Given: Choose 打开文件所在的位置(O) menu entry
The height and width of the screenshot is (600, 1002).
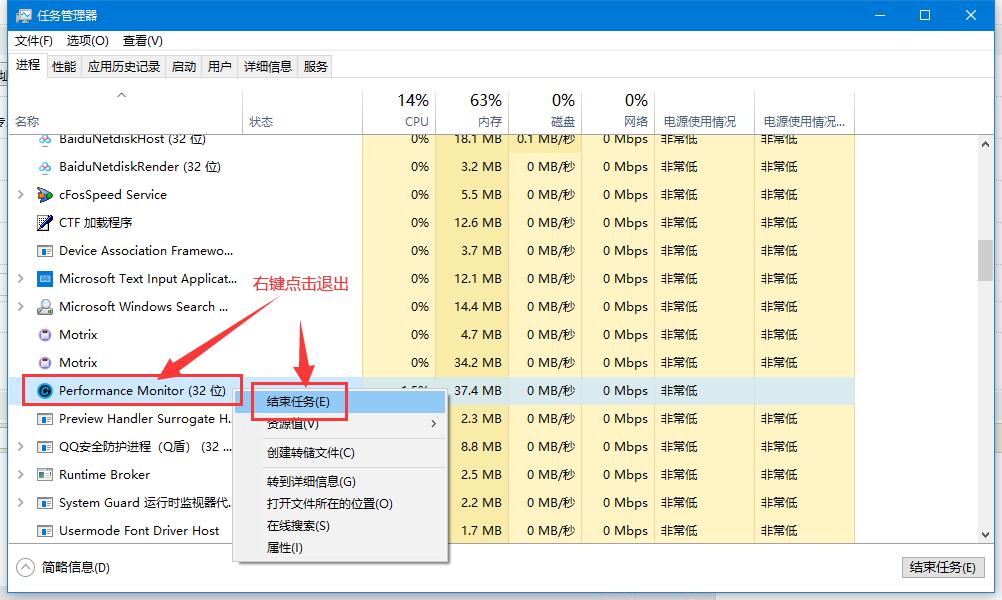Looking at the screenshot, I should tap(341, 504).
